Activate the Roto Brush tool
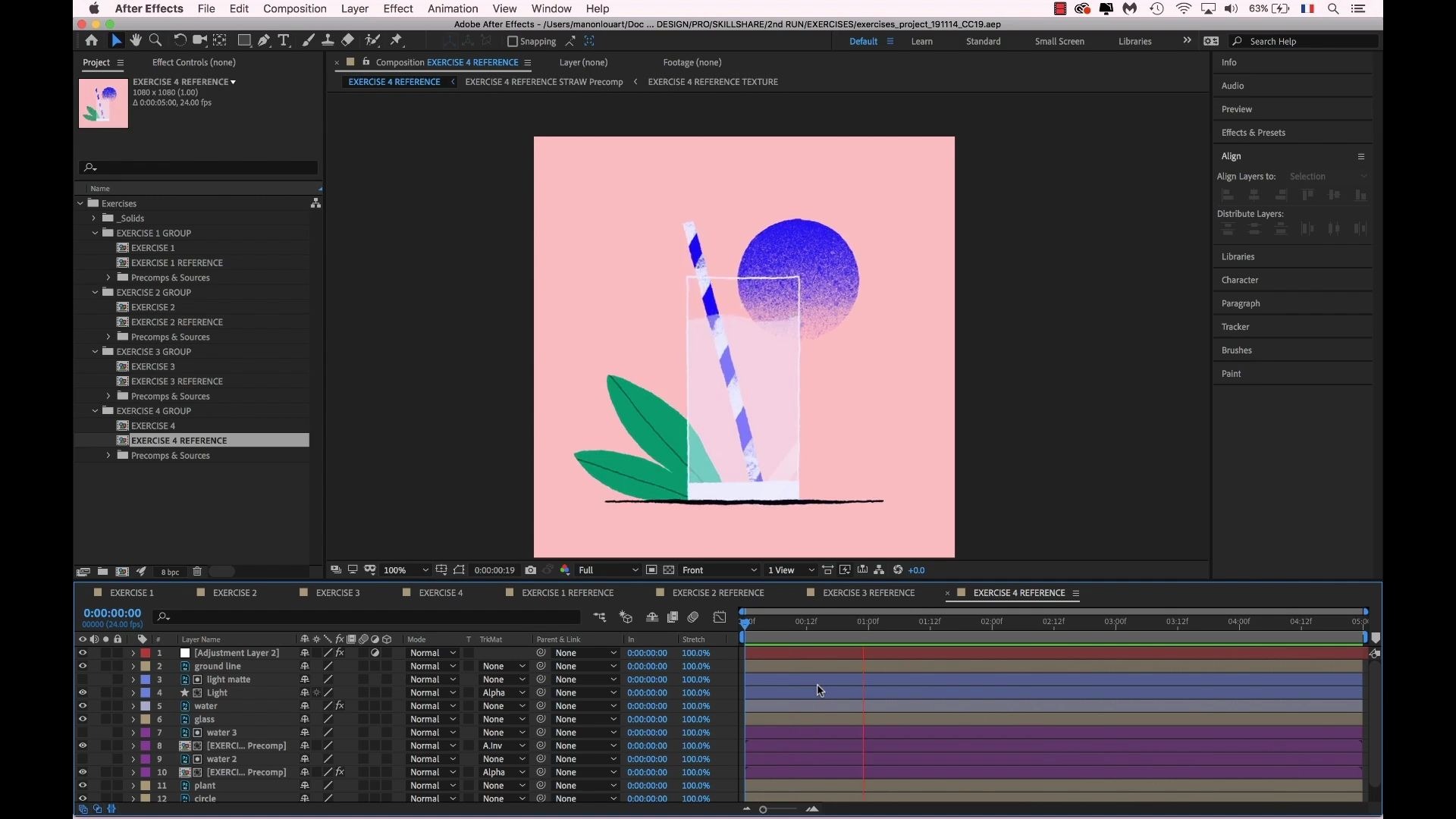The height and width of the screenshot is (819, 1456). point(371,40)
